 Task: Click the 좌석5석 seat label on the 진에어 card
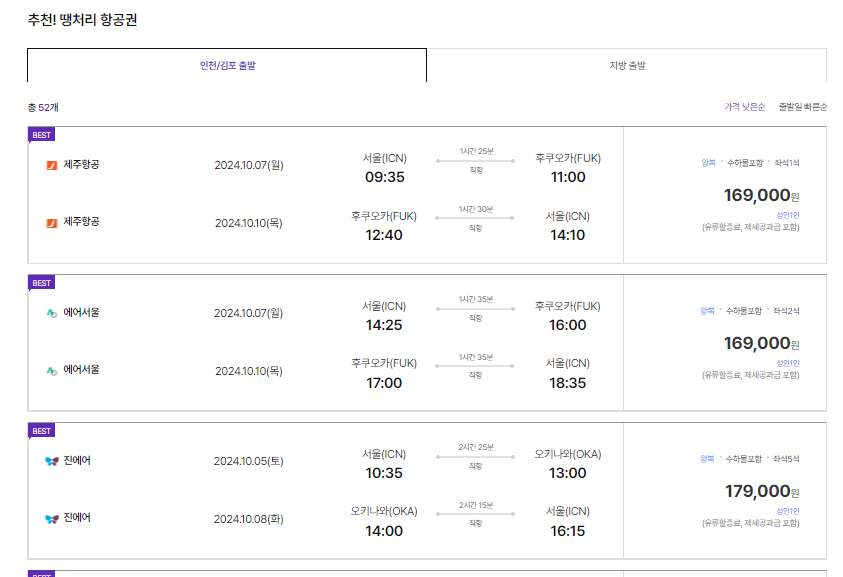tap(787, 459)
